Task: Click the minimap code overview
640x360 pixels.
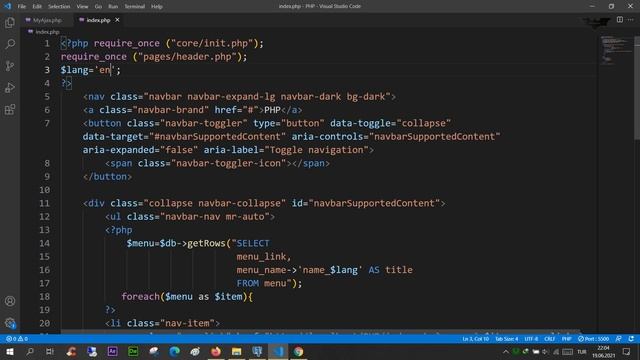Action: pyautogui.click(x=615, y=50)
